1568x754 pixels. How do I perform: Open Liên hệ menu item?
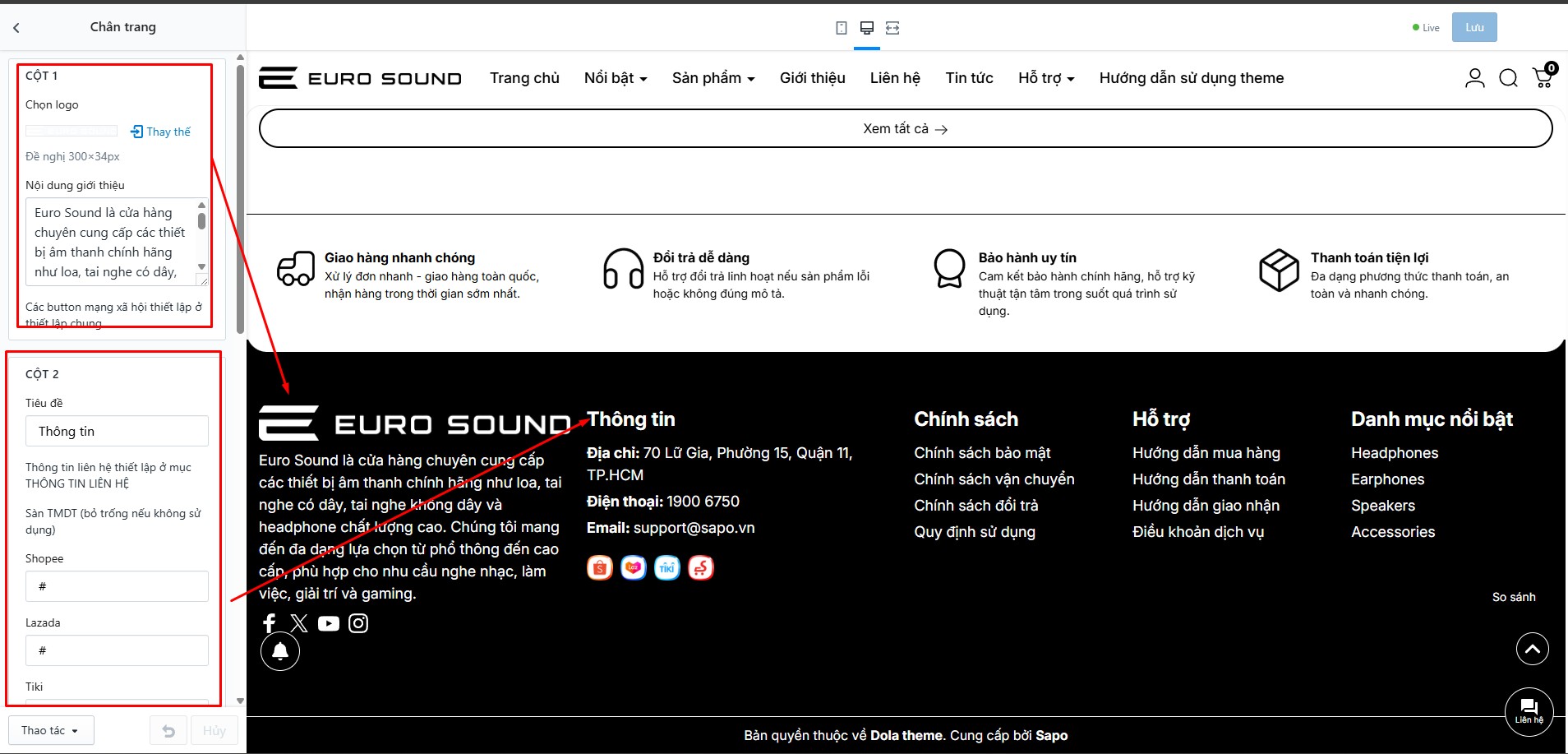[x=895, y=78]
